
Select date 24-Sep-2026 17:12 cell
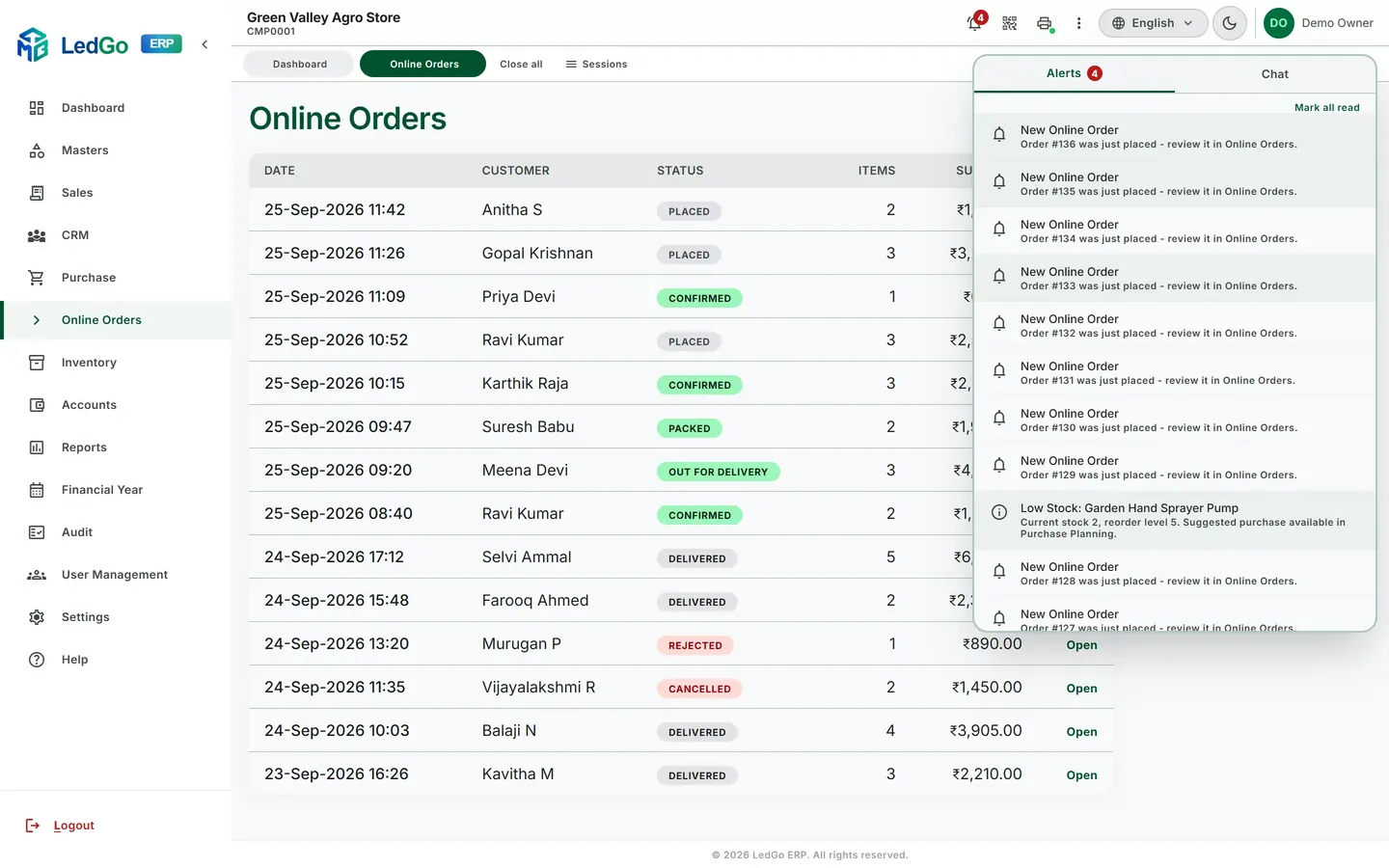[x=334, y=557]
